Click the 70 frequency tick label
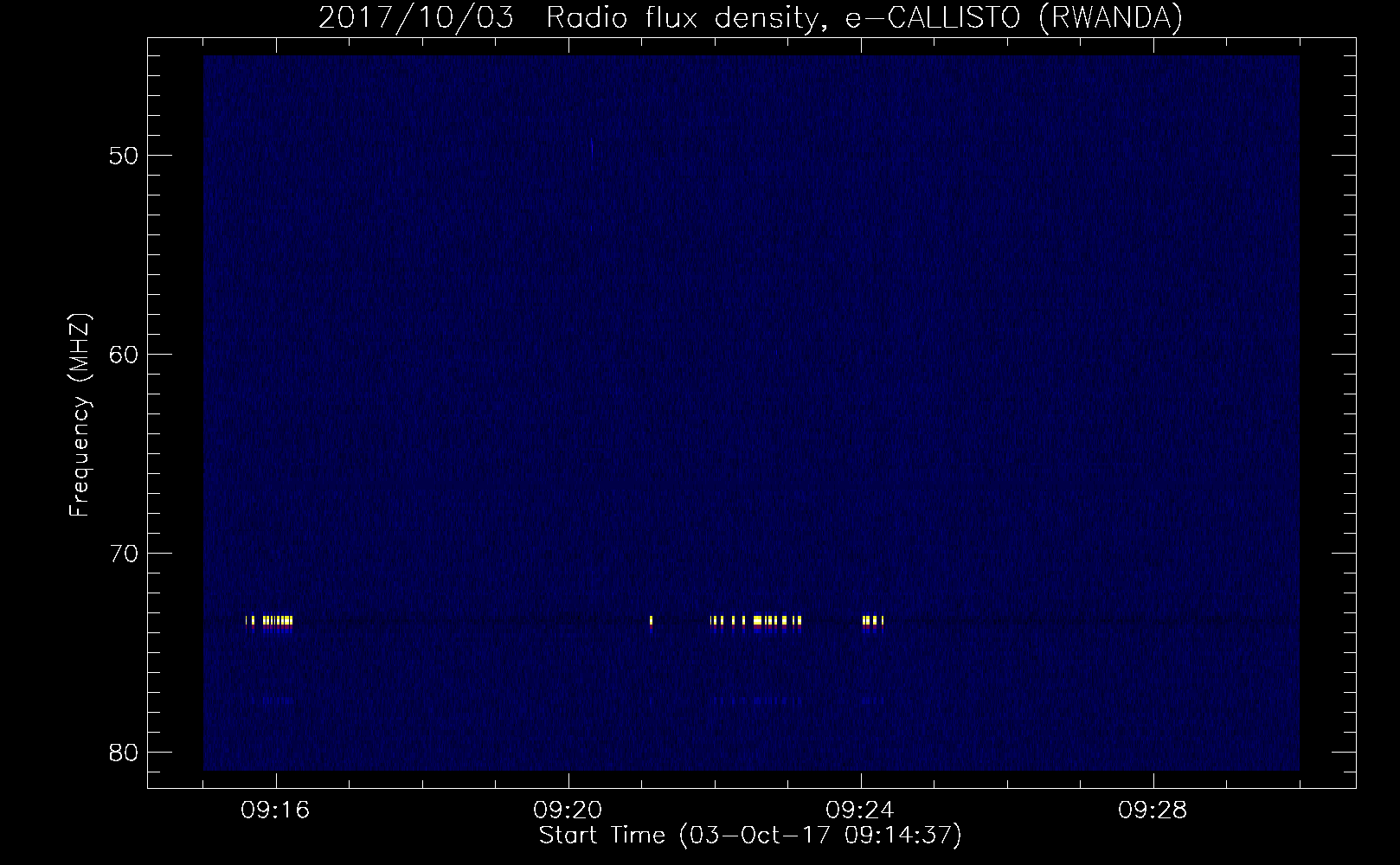 [125, 554]
